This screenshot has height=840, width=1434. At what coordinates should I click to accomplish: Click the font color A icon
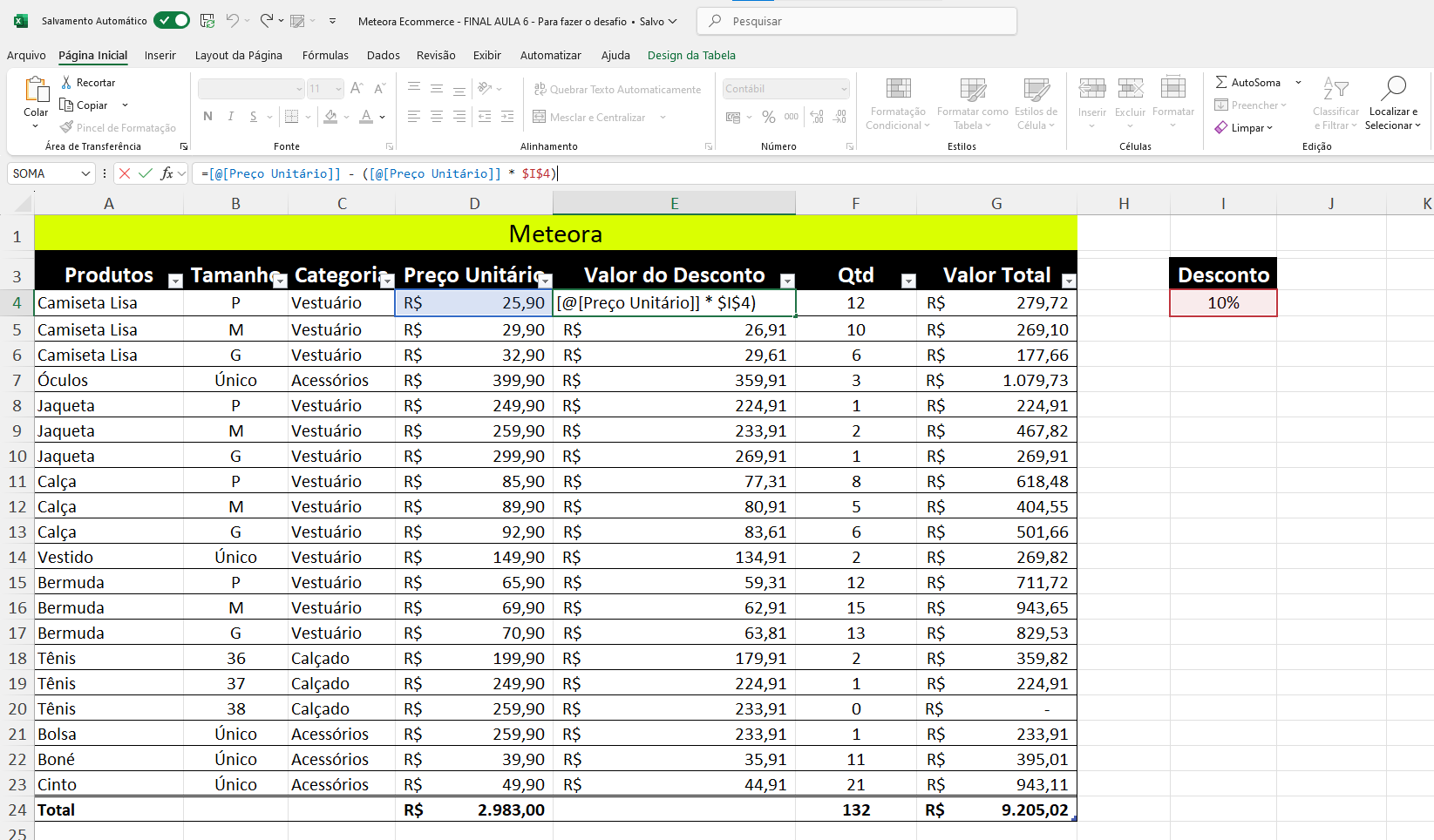tap(366, 116)
